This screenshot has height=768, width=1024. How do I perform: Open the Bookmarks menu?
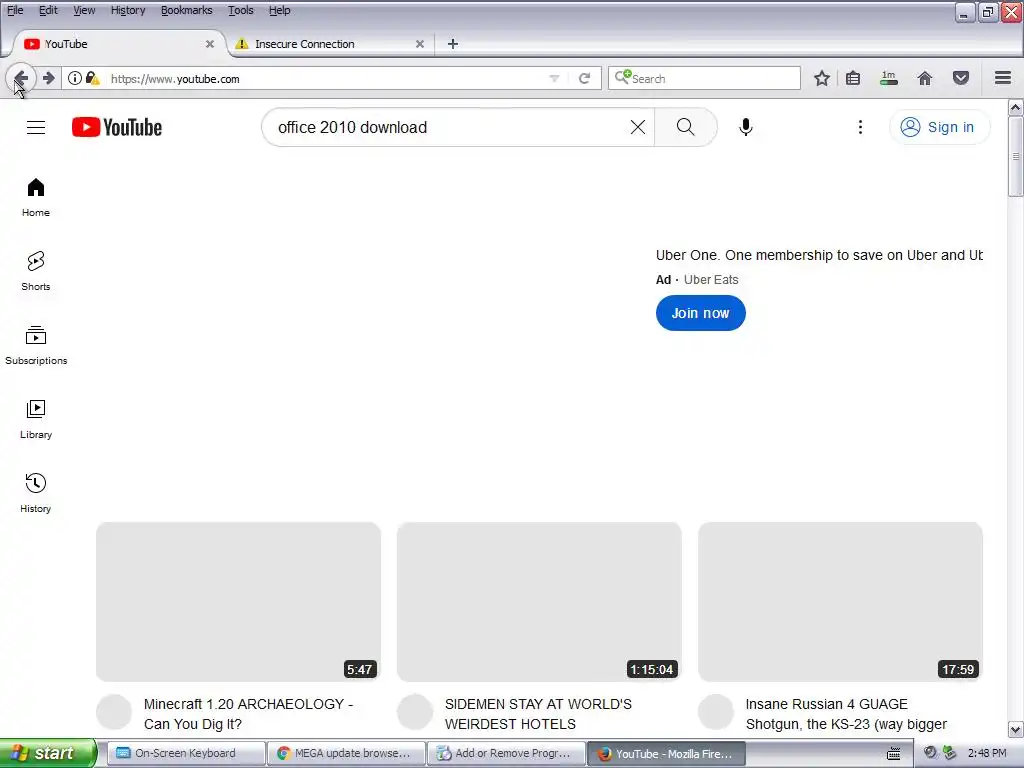click(187, 10)
